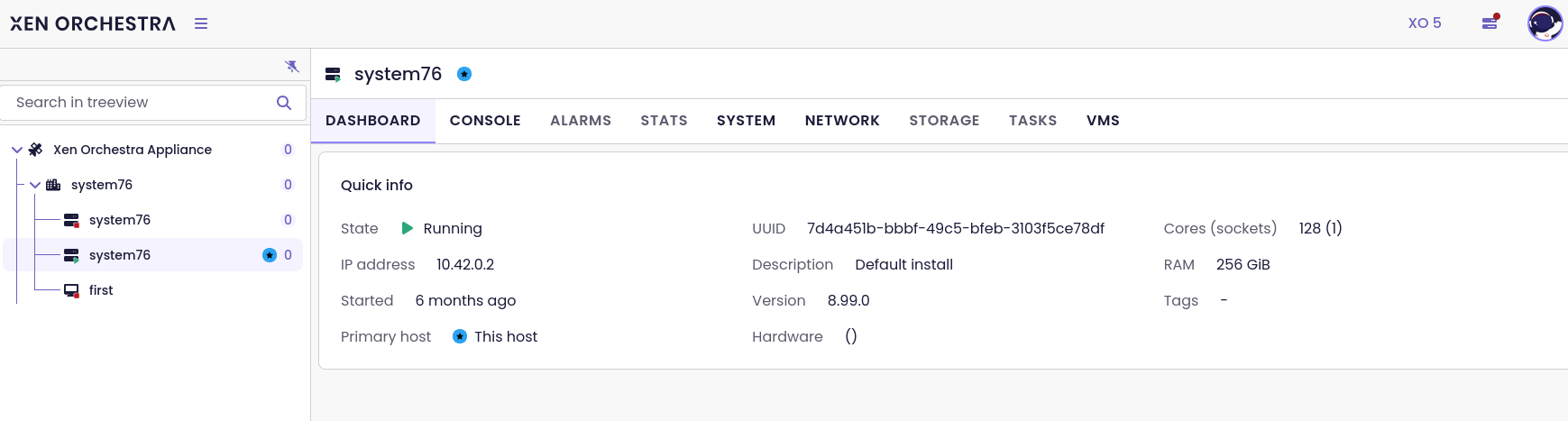Screen dimensions: 1568x421
Task: Click the system76 pool icon
Action: (x=54, y=185)
